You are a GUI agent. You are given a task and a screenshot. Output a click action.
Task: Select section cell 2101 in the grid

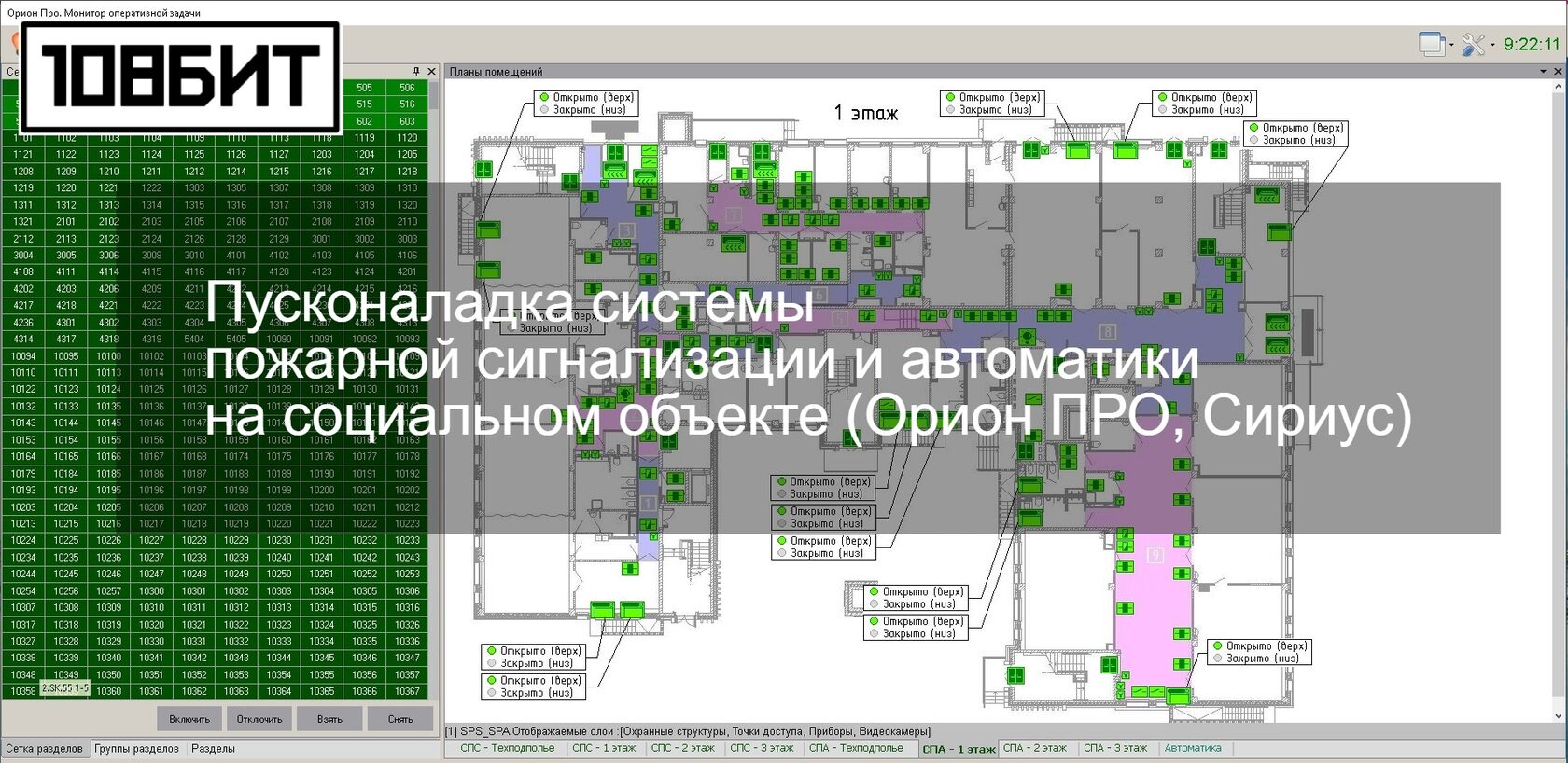tap(66, 222)
